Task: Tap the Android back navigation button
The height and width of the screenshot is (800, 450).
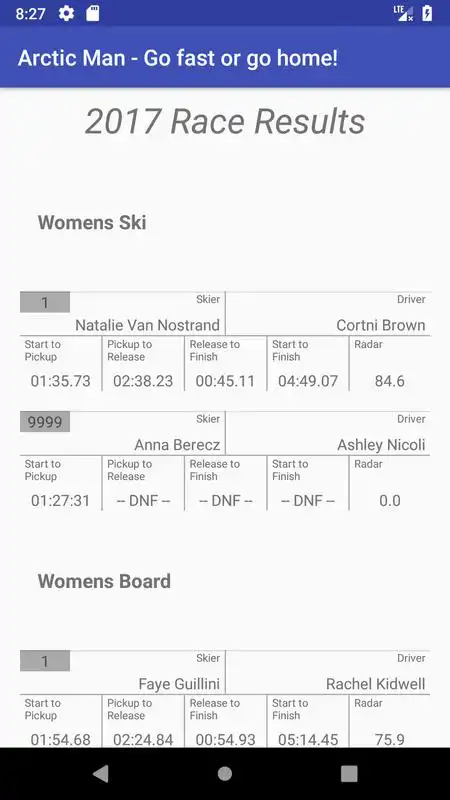Action: 101,774
